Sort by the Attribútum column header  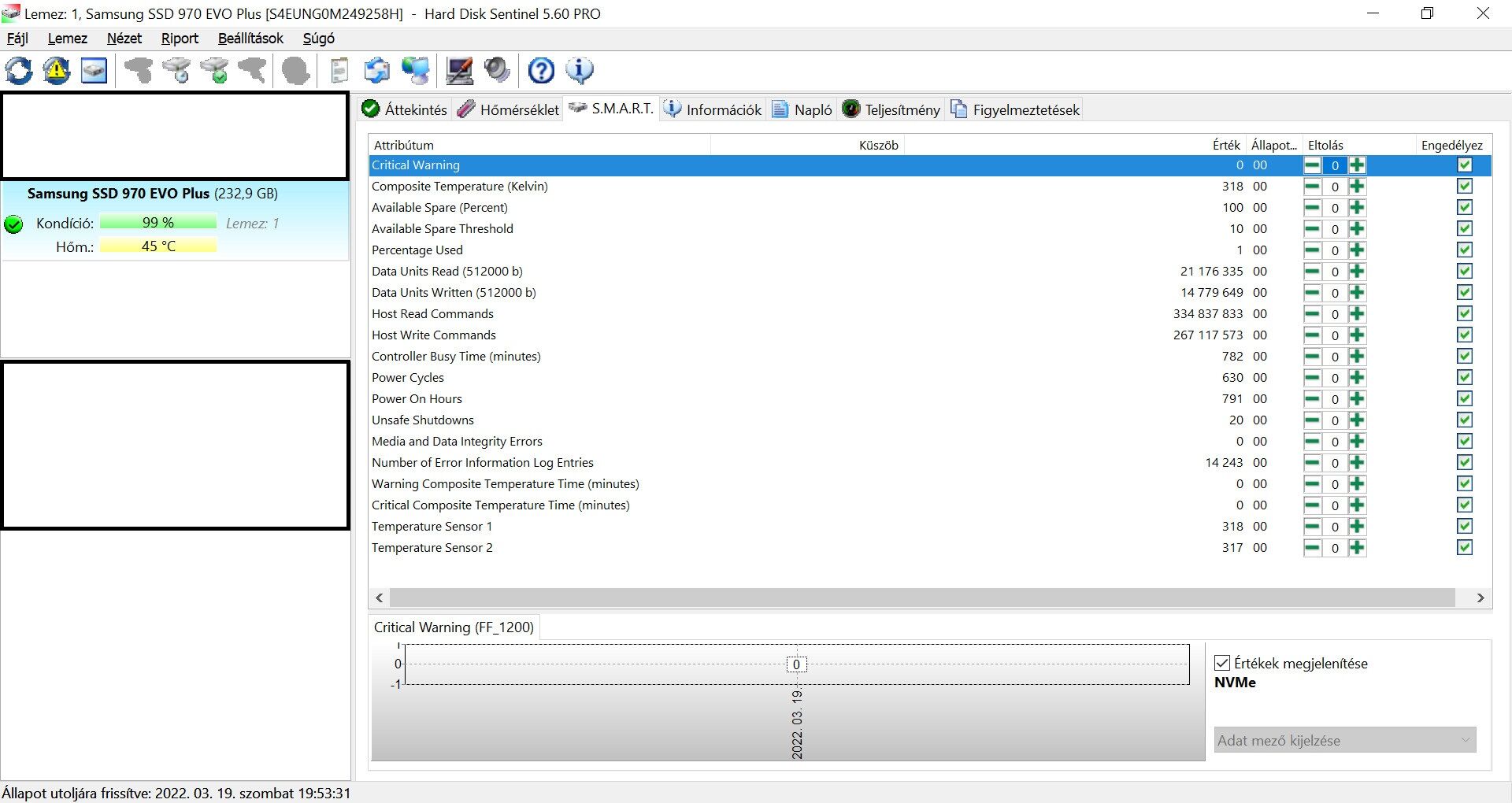point(539,145)
